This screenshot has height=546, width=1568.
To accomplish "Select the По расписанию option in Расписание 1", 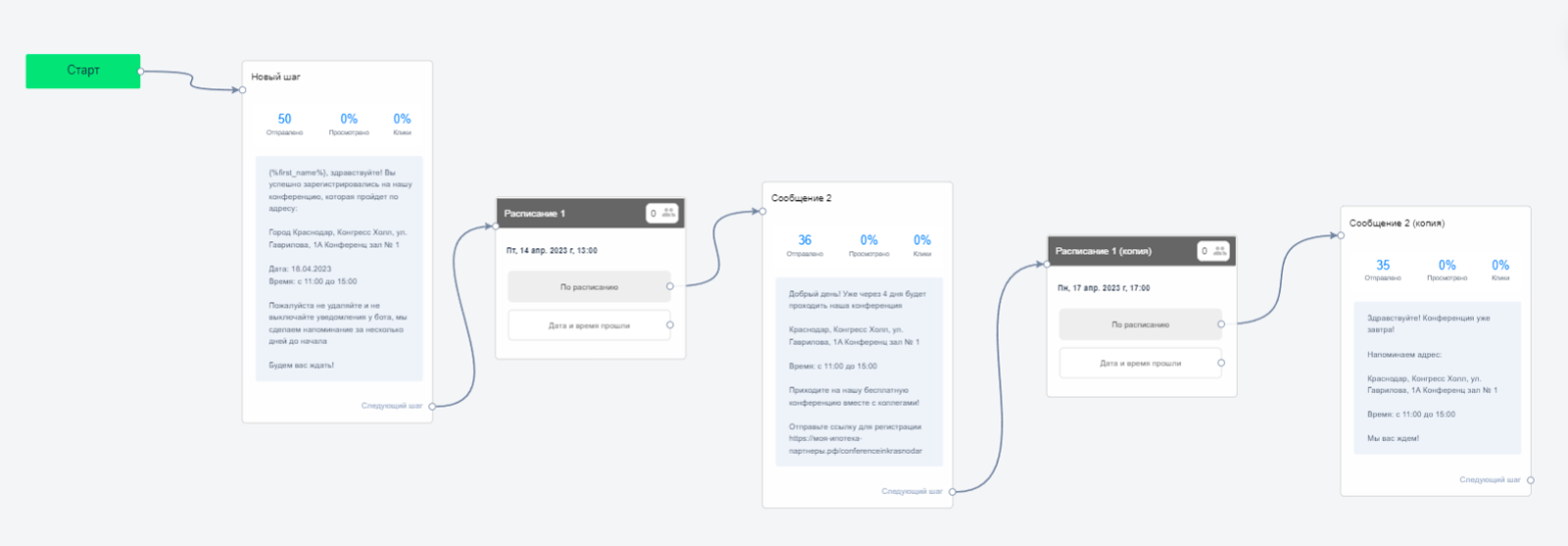I will tap(589, 287).
